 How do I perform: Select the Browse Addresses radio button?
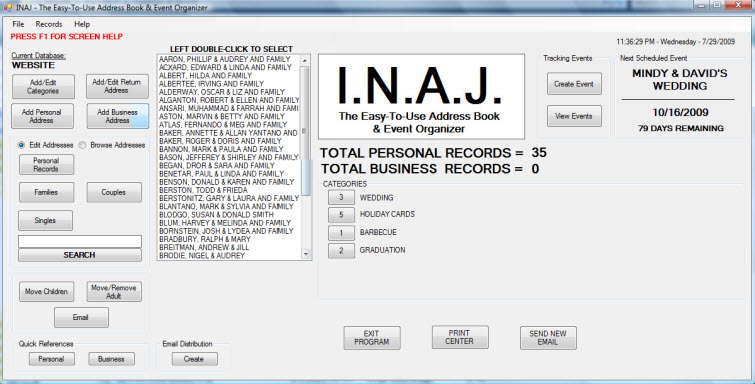coord(82,145)
